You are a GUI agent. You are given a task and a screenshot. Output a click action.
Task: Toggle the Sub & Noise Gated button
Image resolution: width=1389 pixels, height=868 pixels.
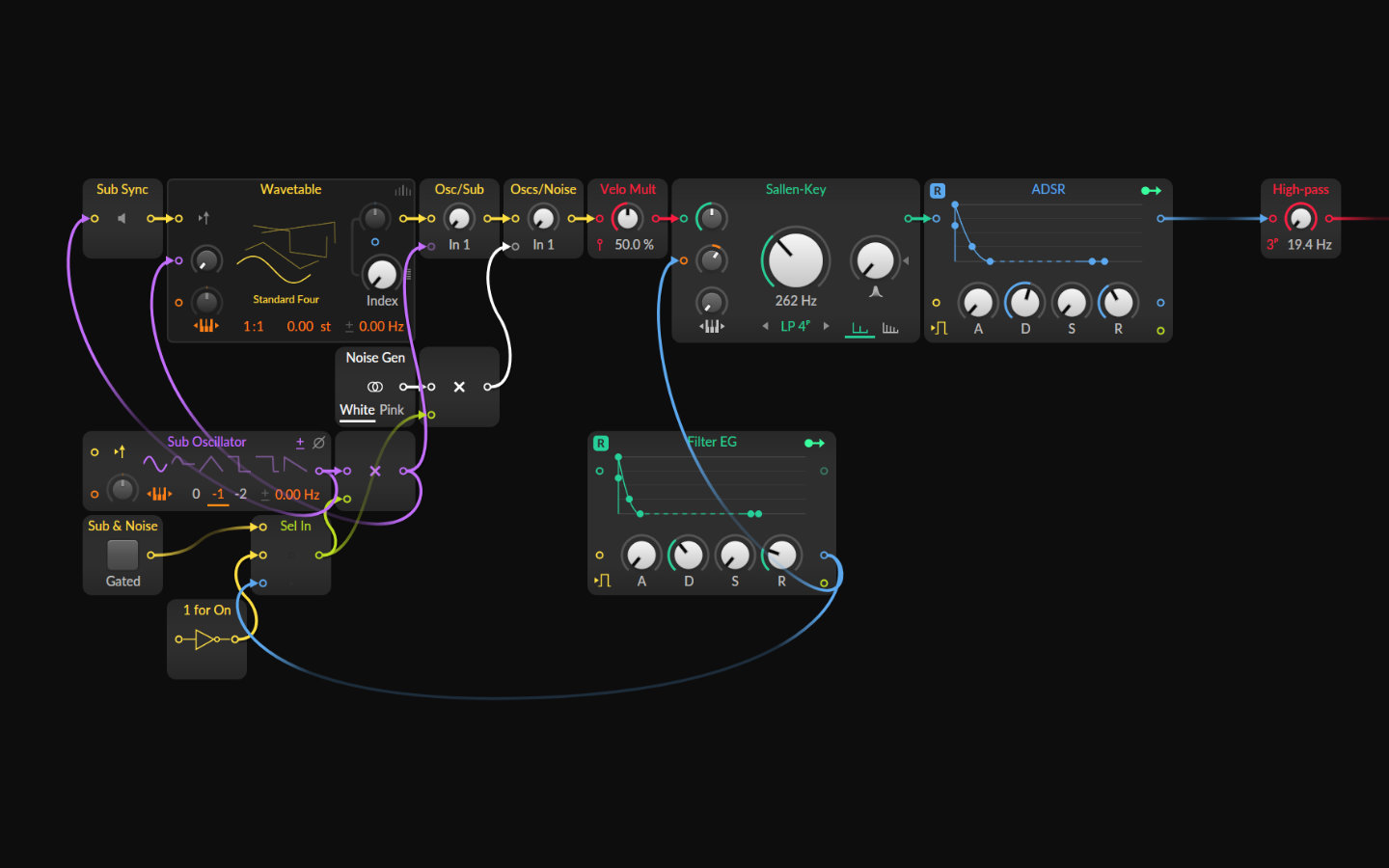tap(123, 555)
